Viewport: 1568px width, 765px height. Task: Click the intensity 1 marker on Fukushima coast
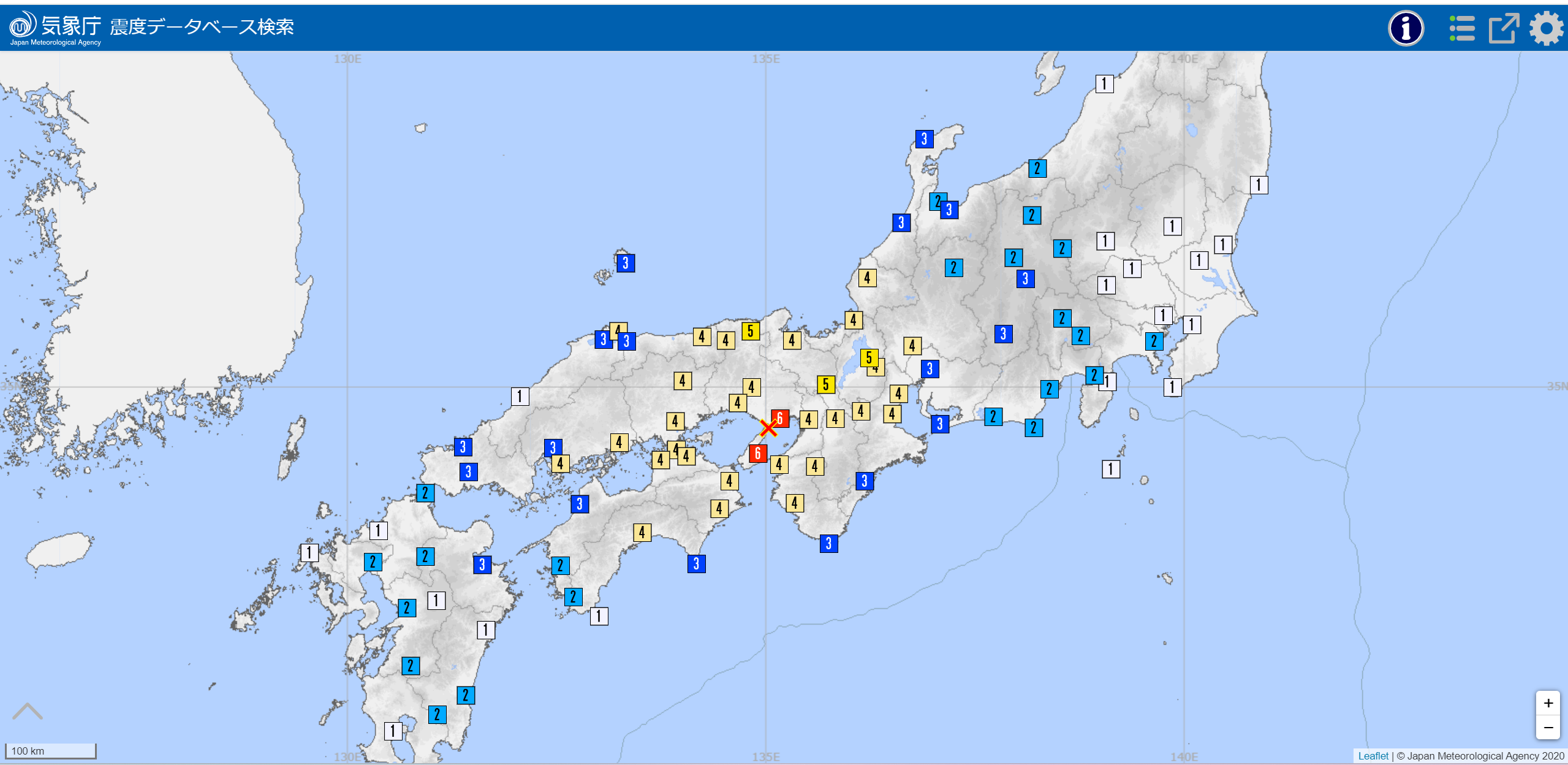(x=1259, y=185)
